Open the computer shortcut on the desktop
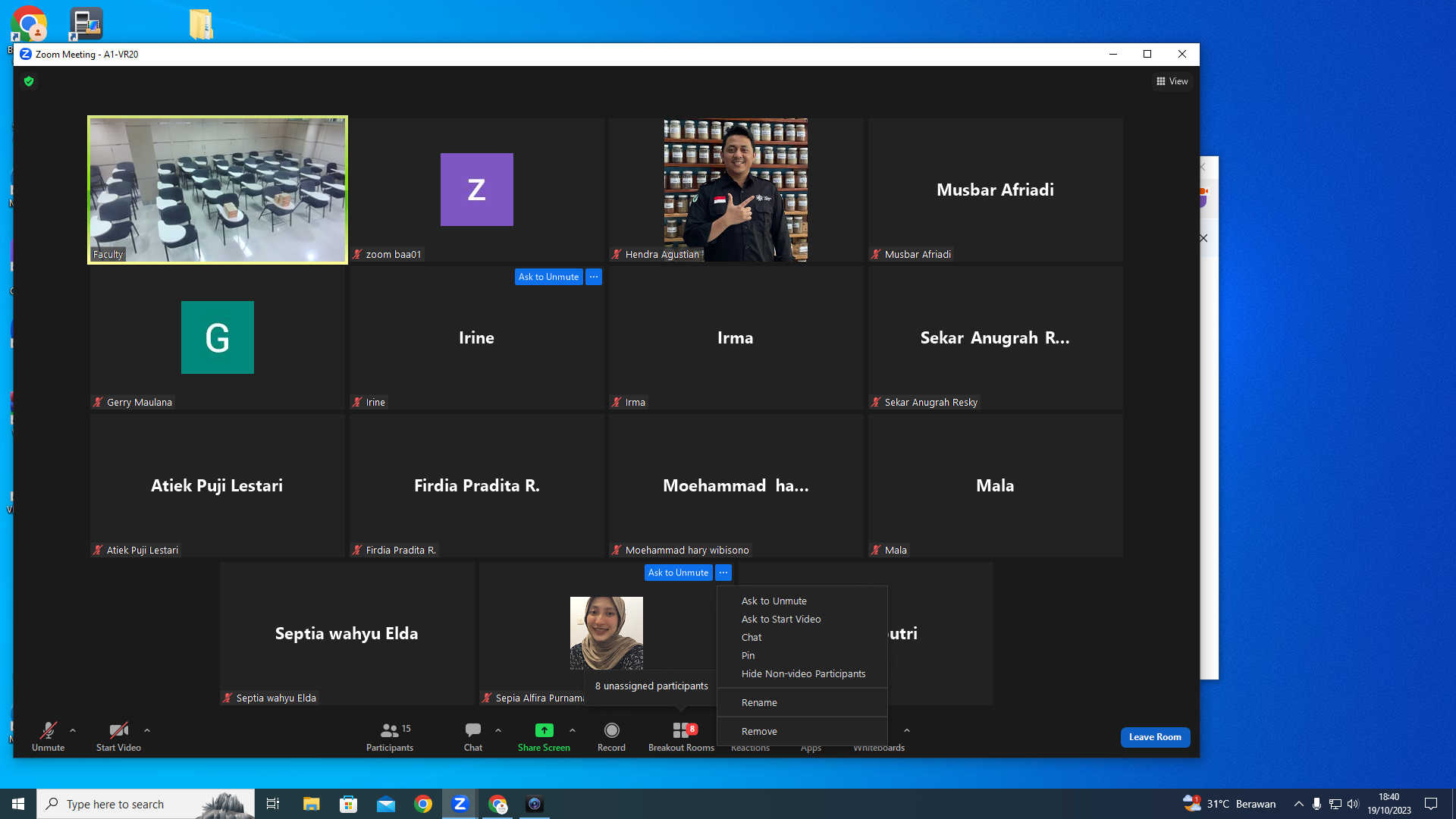 [86, 24]
